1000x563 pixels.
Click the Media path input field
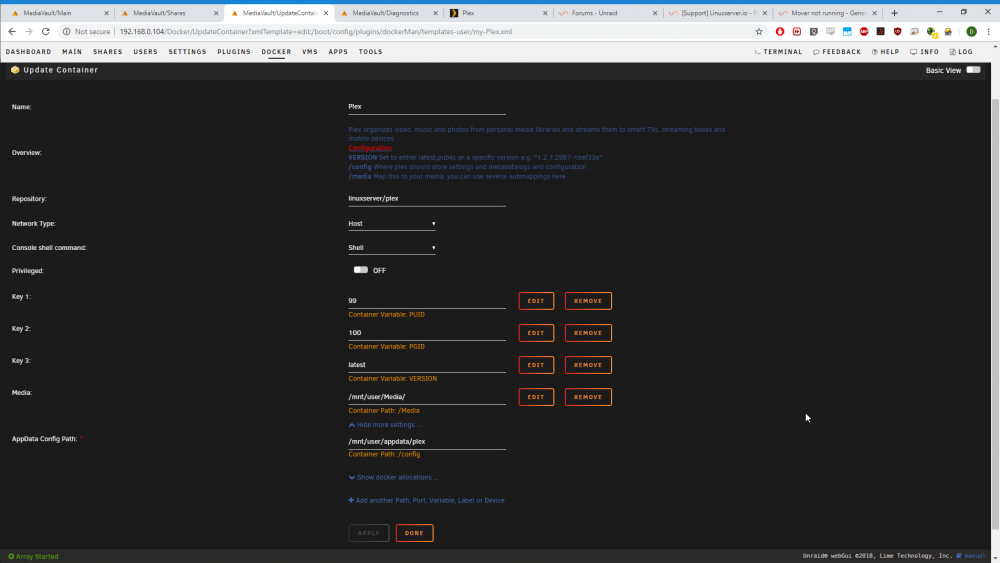tap(427, 397)
